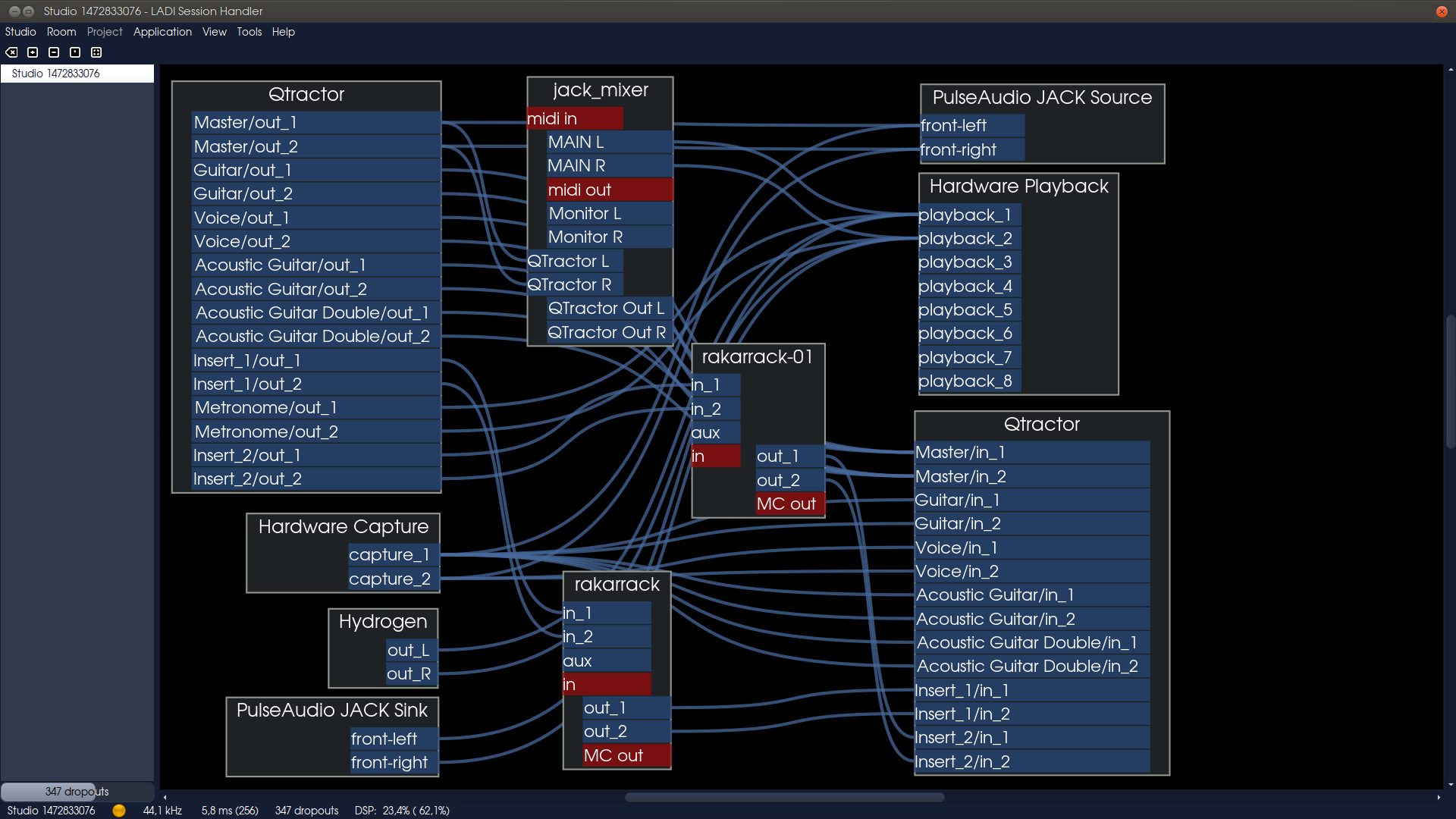Select the Voice/in_1 port
This screenshot has height=819, width=1456.
tap(1032, 548)
